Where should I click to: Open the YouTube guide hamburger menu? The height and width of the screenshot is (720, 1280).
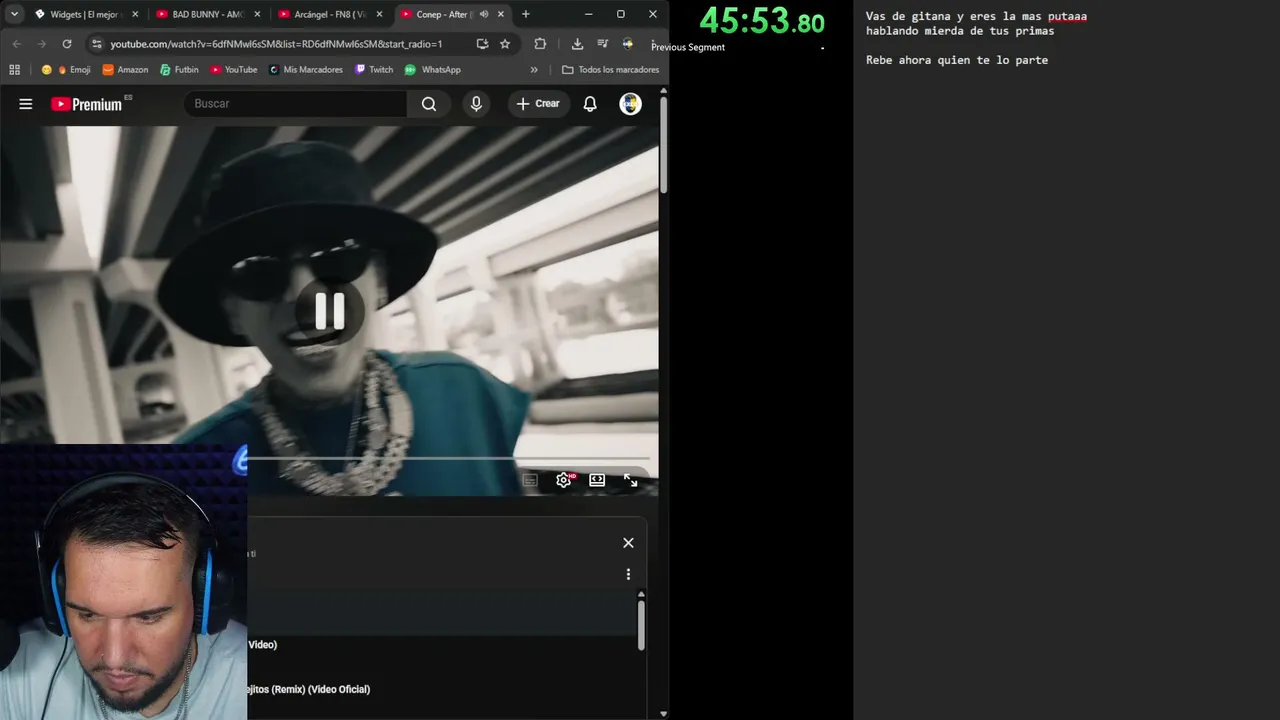pyautogui.click(x=26, y=104)
